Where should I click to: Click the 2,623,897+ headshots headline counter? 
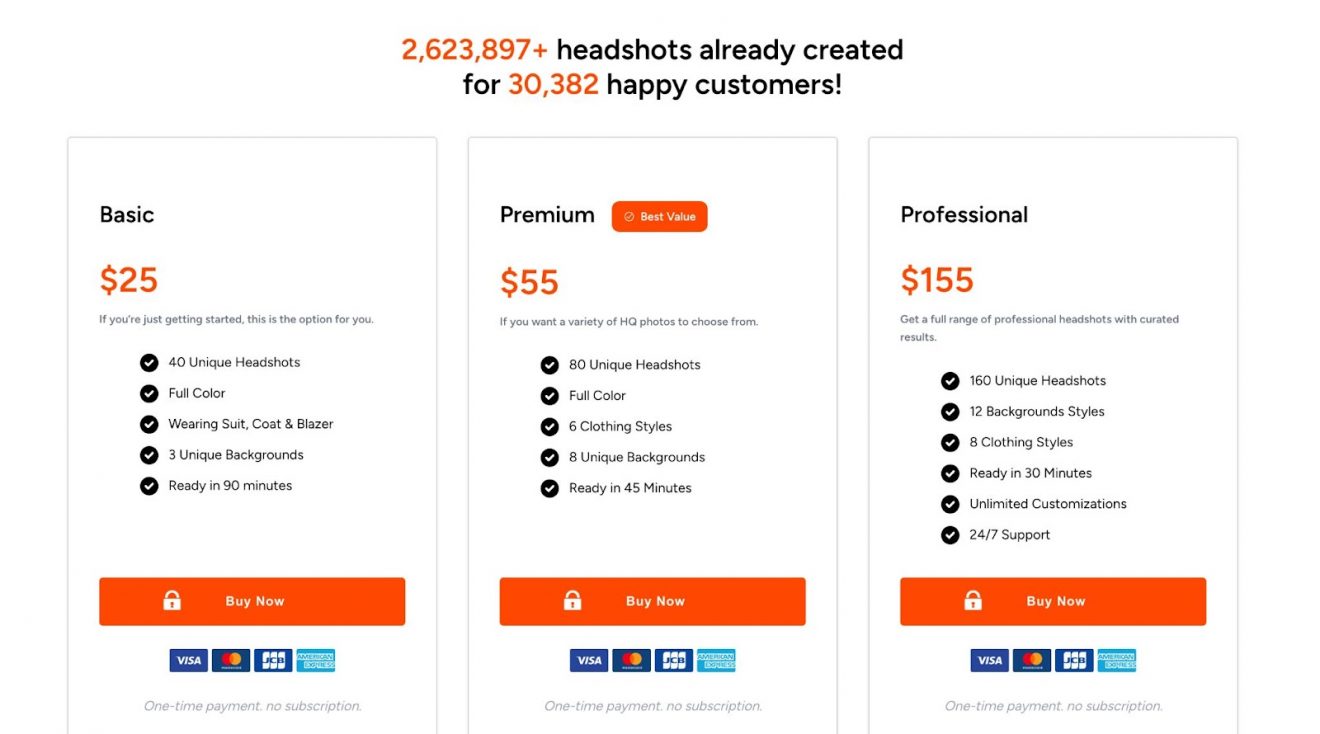(x=478, y=49)
